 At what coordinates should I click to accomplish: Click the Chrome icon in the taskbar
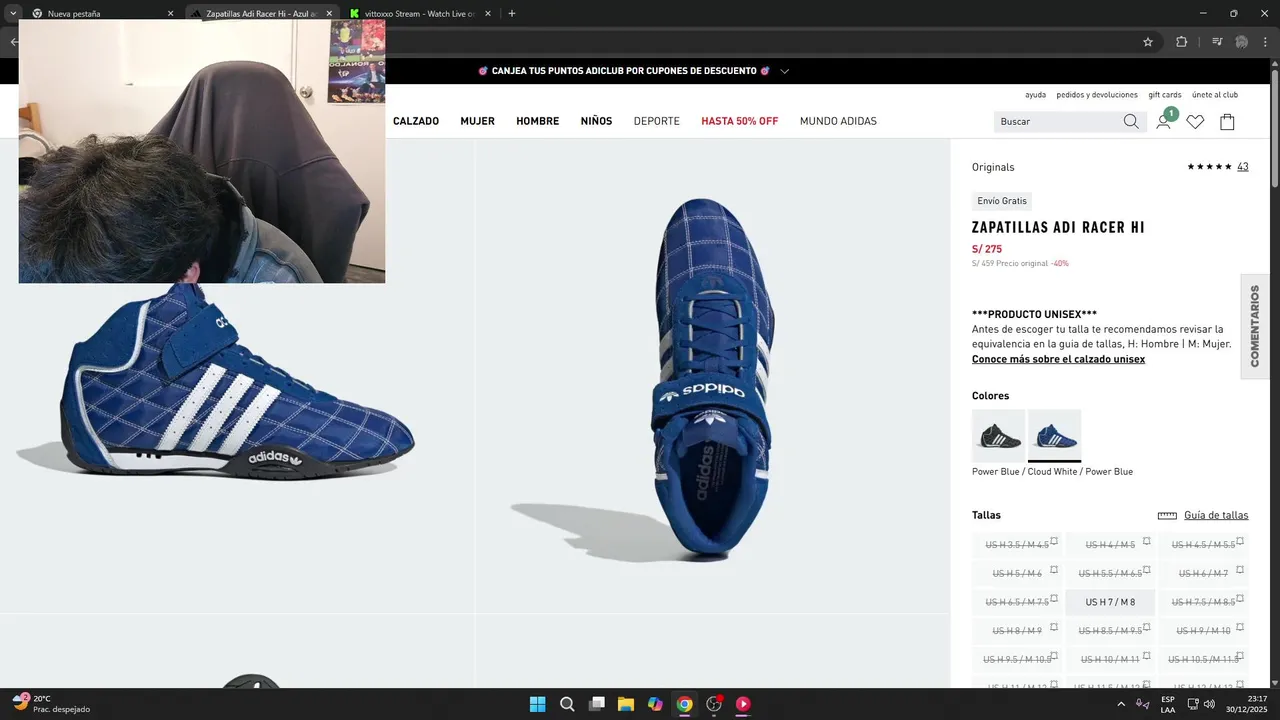click(x=684, y=704)
